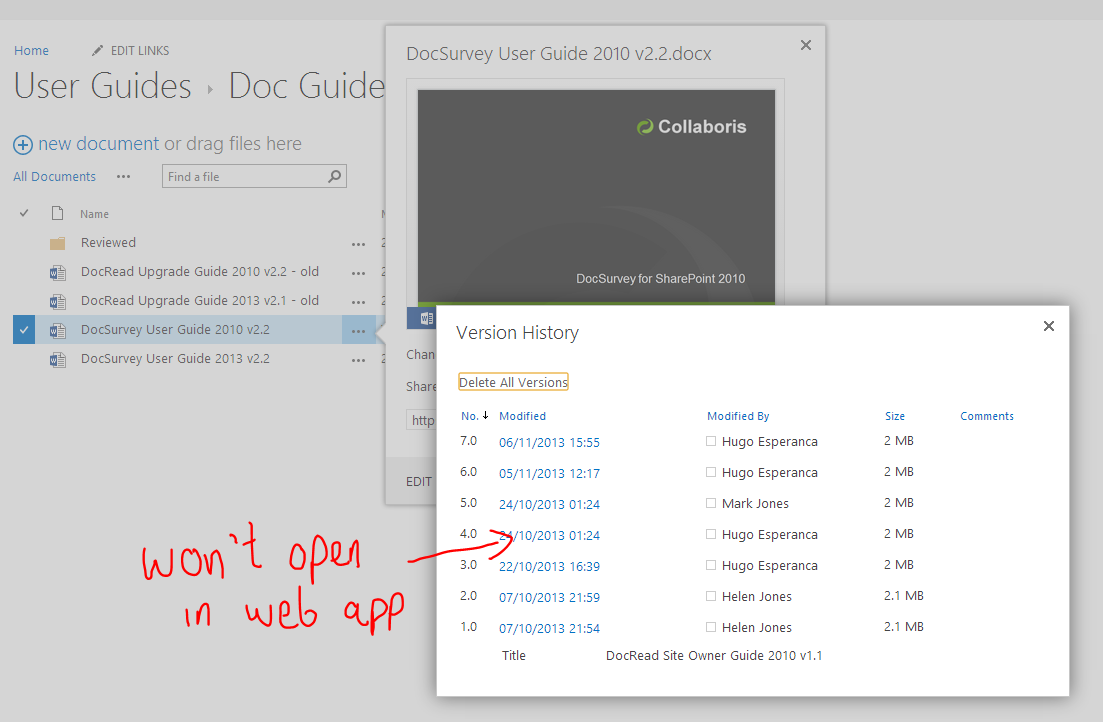Click the document preview thumbnail
This screenshot has width=1103, height=722.
click(x=597, y=197)
